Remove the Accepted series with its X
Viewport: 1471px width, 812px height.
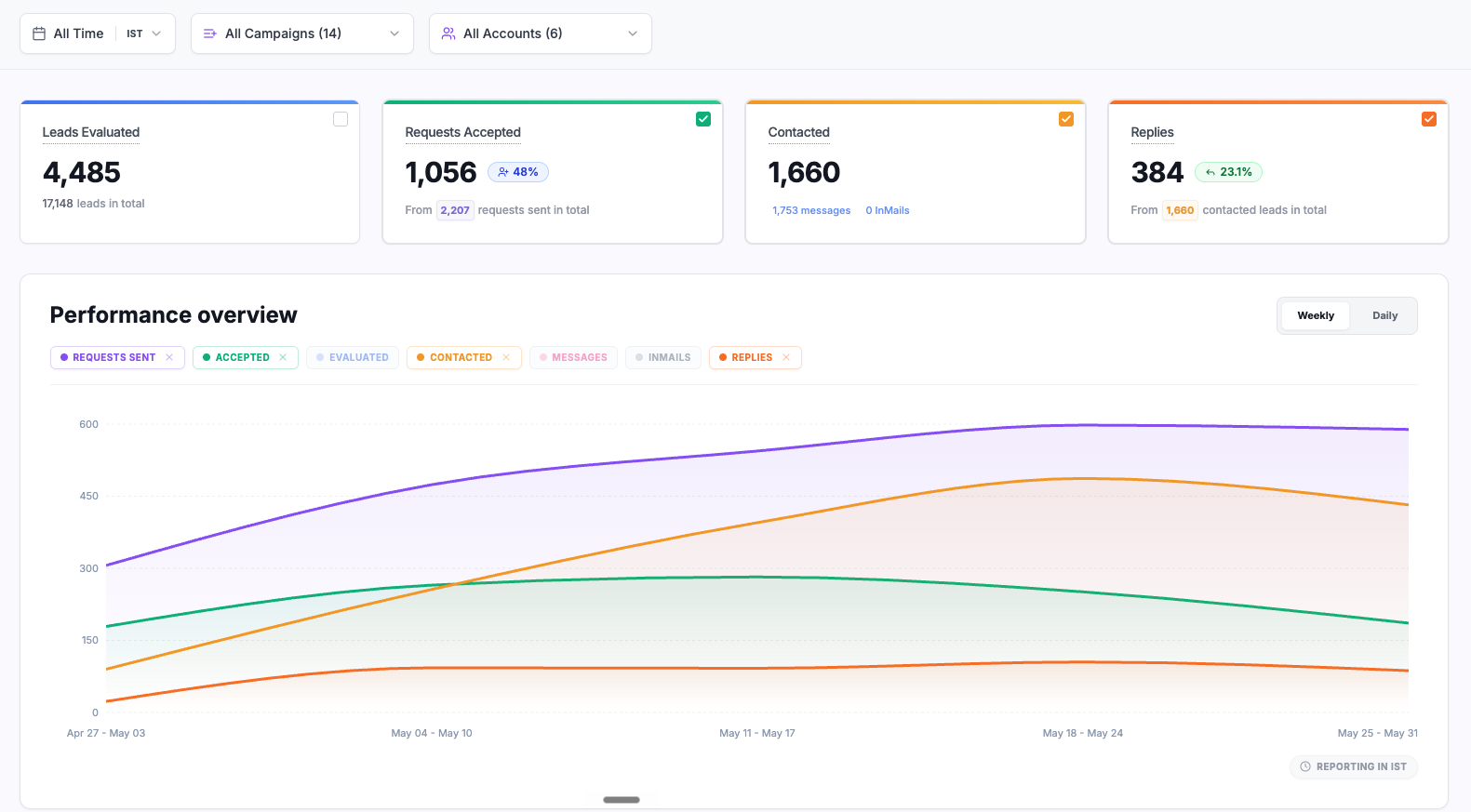coord(283,357)
